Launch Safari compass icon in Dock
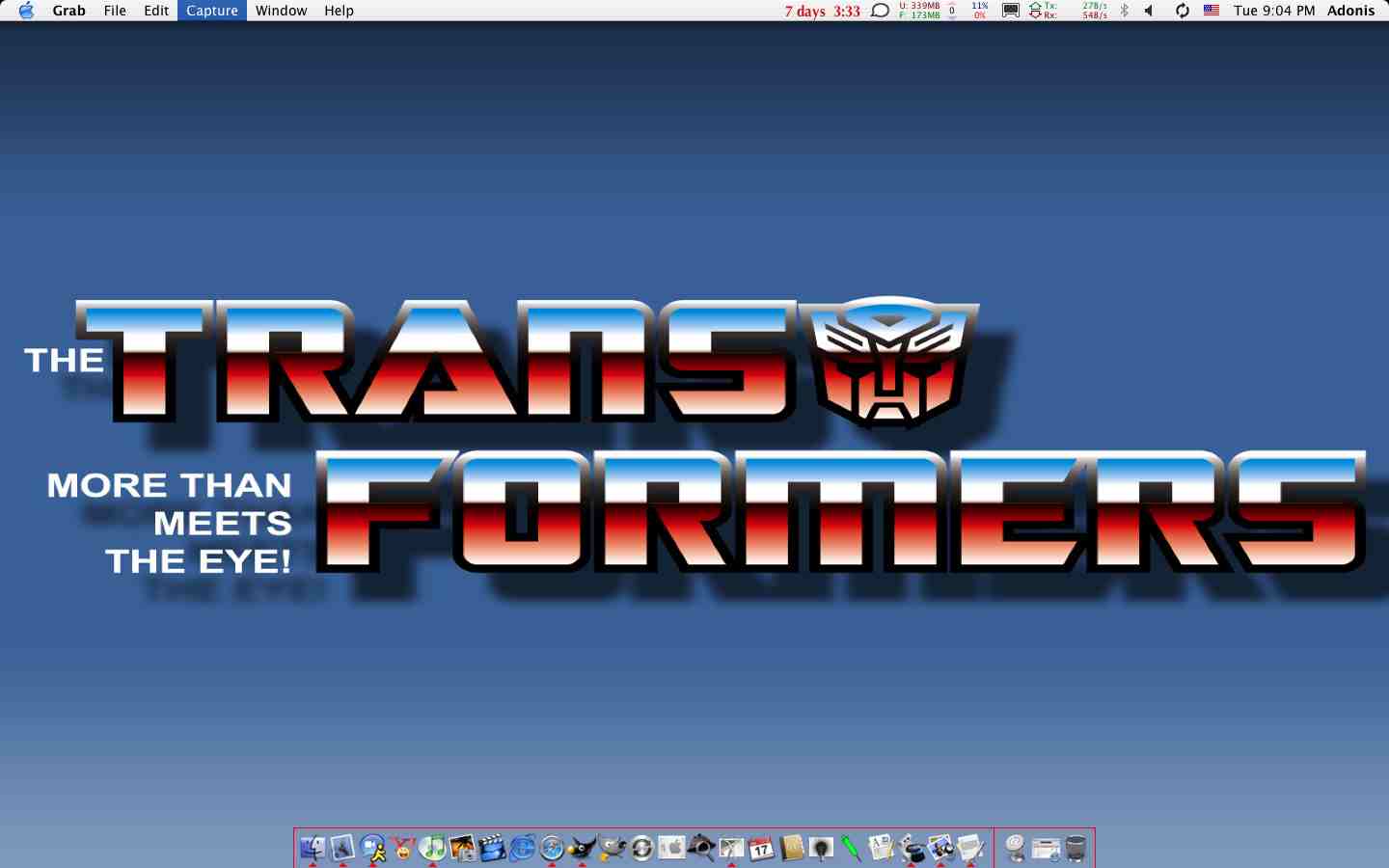 tap(552, 848)
